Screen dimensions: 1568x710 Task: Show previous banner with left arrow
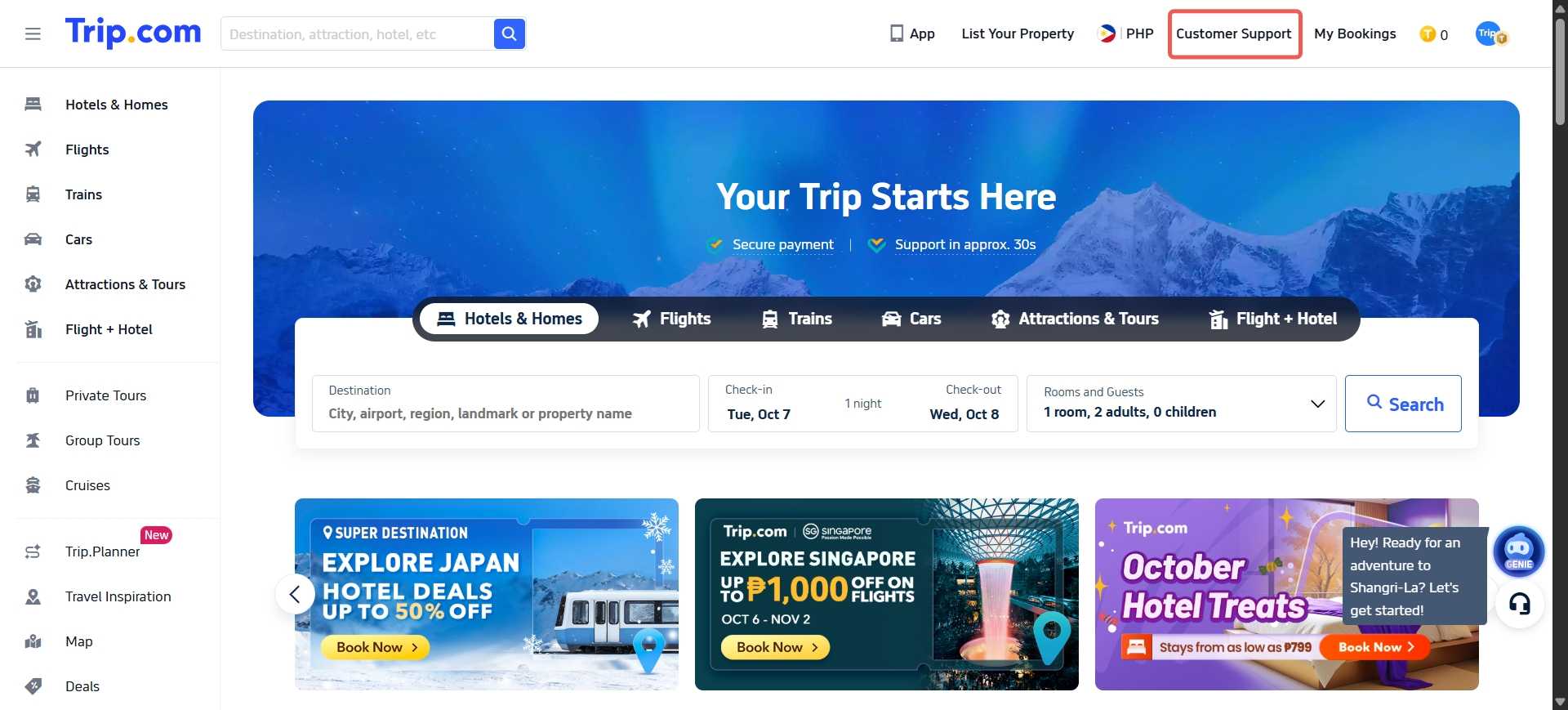click(x=295, y=594)
